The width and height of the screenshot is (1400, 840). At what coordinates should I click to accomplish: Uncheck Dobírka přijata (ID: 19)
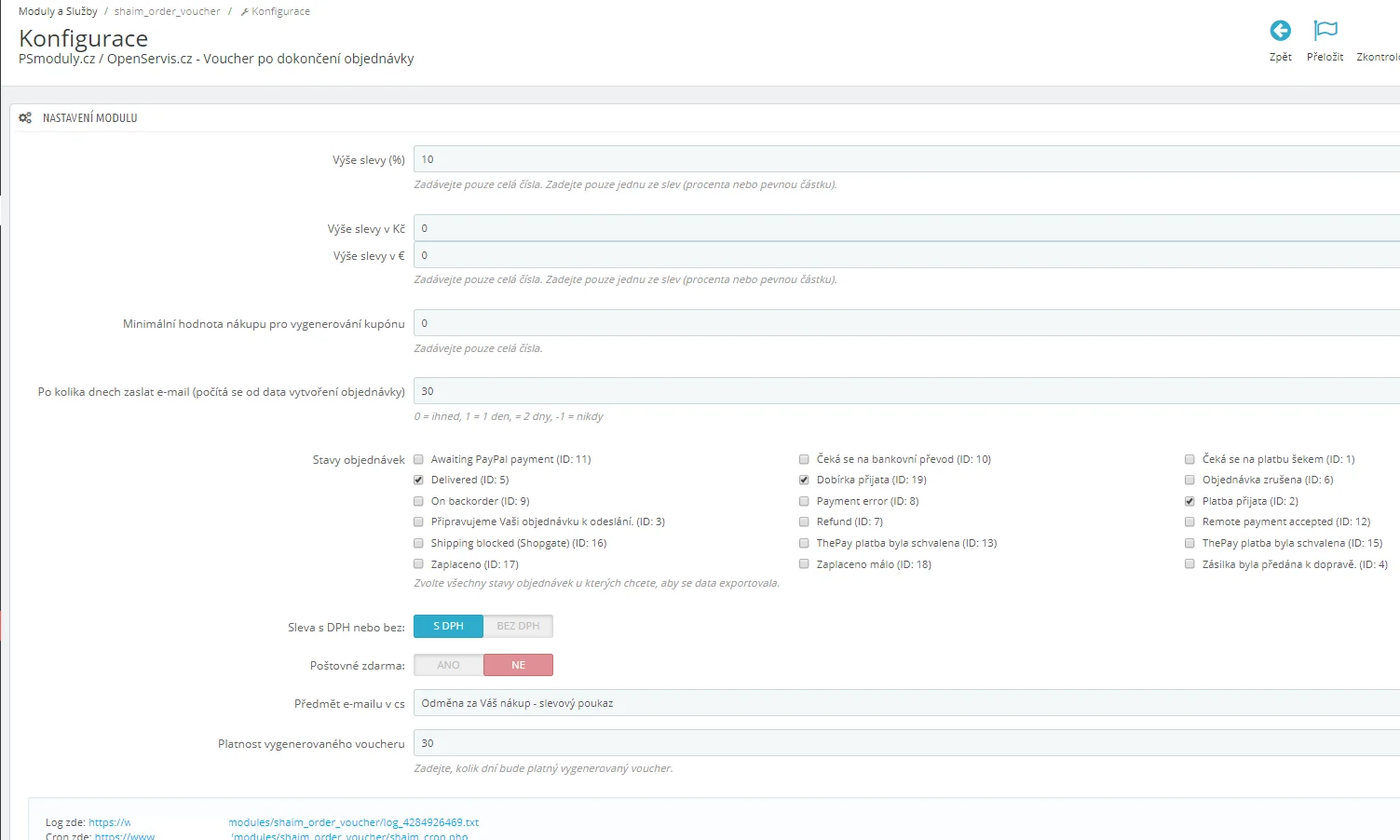click(x=804, y=481)
